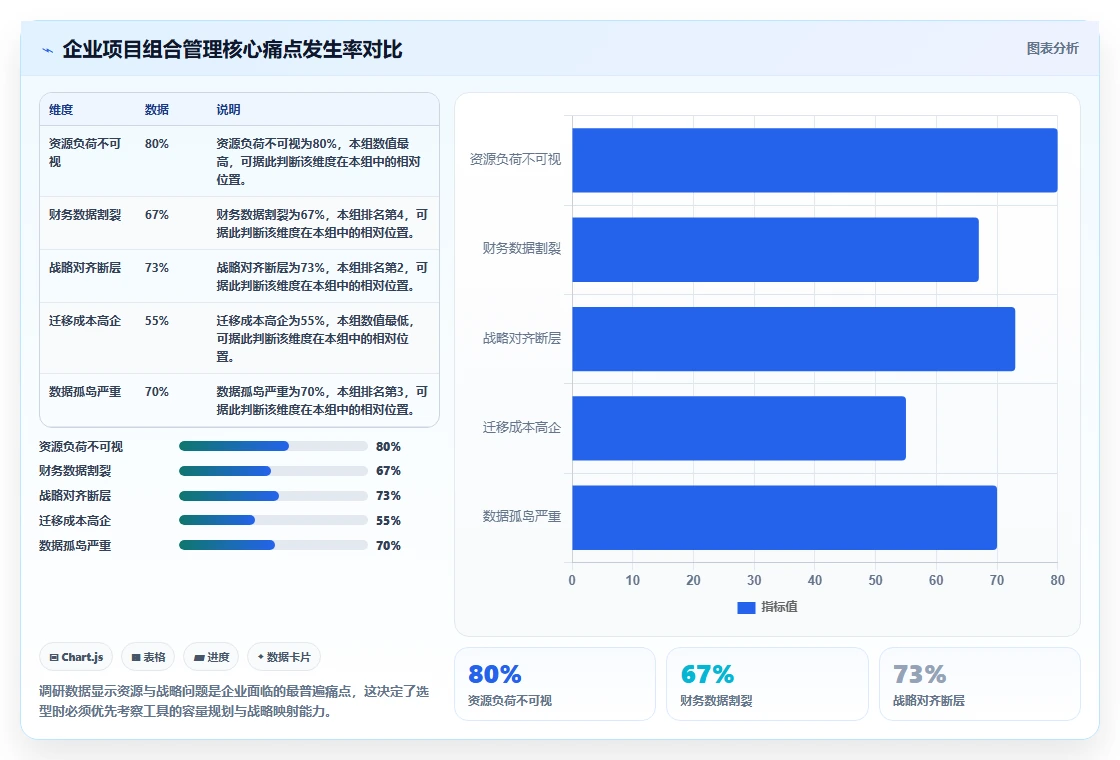This screenshot has height=760, width=1120.
Task: Click the 资源负荷不可视 y-axis label on chart
Action: tap(515, 159)
